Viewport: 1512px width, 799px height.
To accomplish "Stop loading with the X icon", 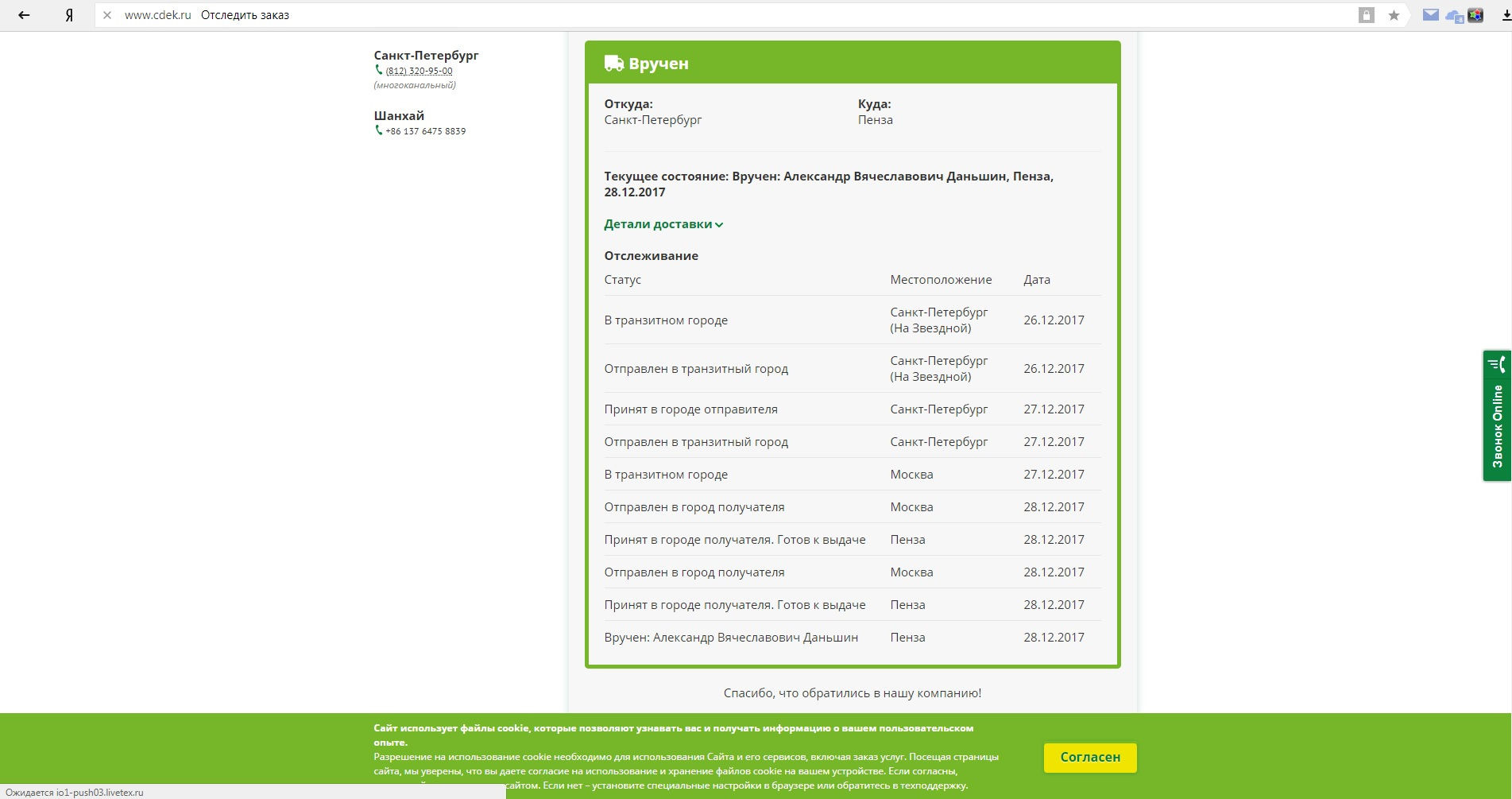I will tap(107, 15).
